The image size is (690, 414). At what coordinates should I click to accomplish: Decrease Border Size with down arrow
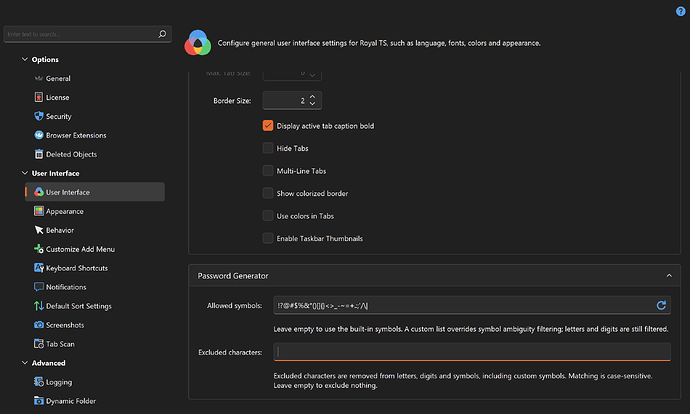click(x=312, y=103)
